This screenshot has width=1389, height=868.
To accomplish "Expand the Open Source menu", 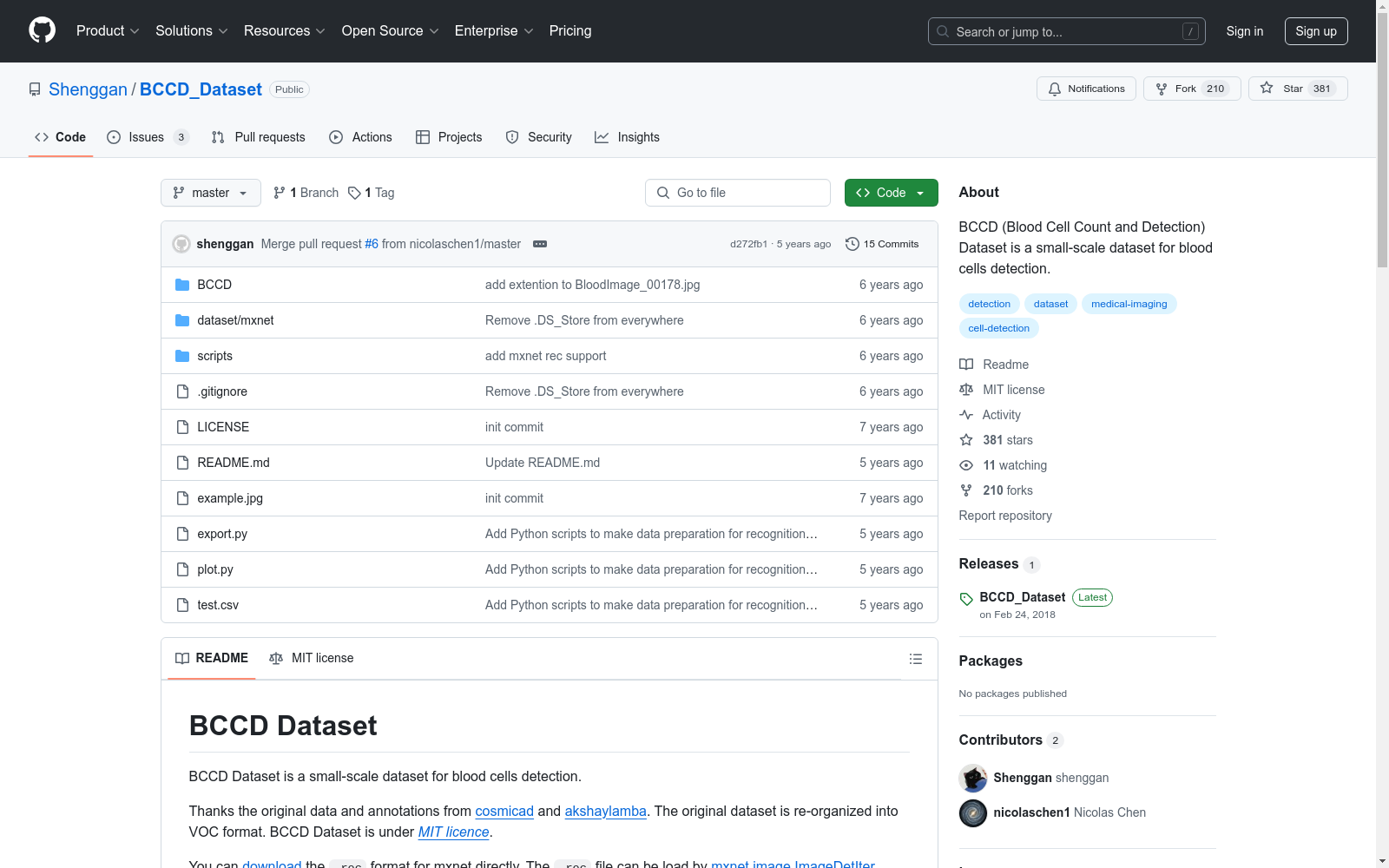I will [x=391, y=30].
